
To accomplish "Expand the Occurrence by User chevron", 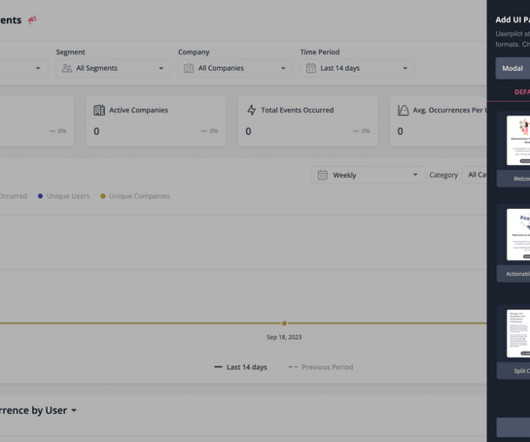I will (x=74, y=411).
